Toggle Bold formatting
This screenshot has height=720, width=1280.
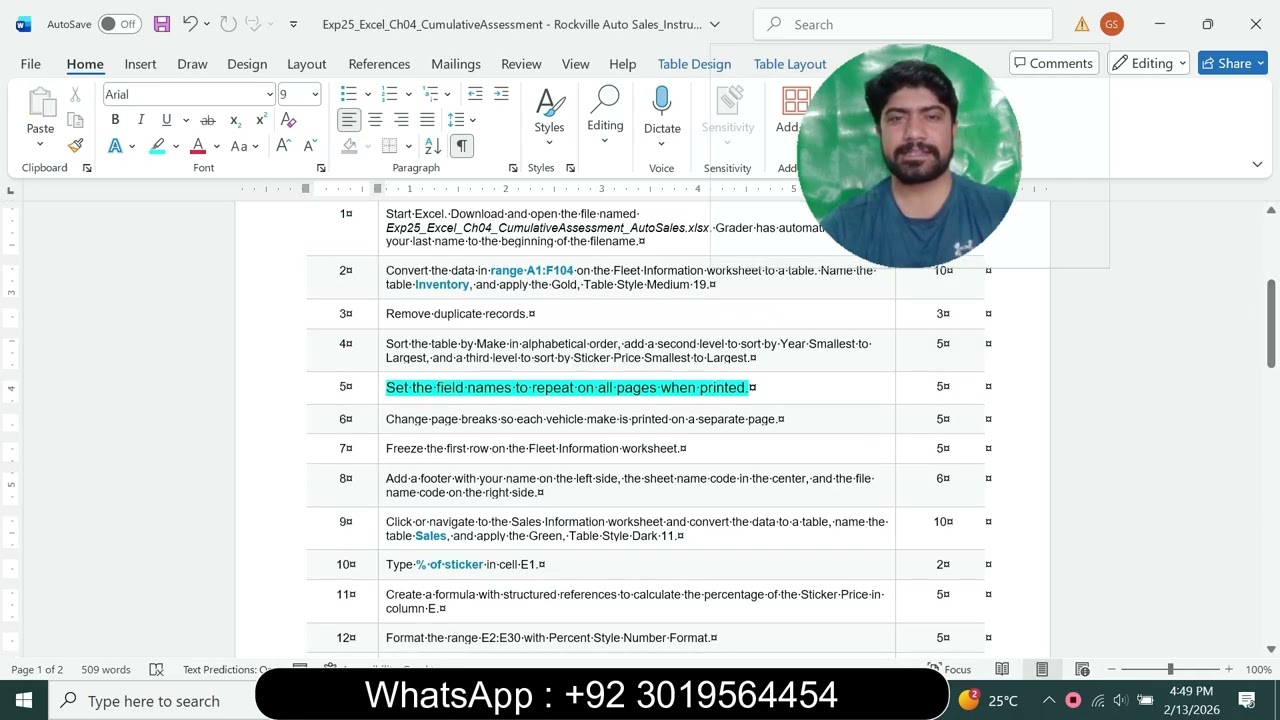click(x=115, y=120)
